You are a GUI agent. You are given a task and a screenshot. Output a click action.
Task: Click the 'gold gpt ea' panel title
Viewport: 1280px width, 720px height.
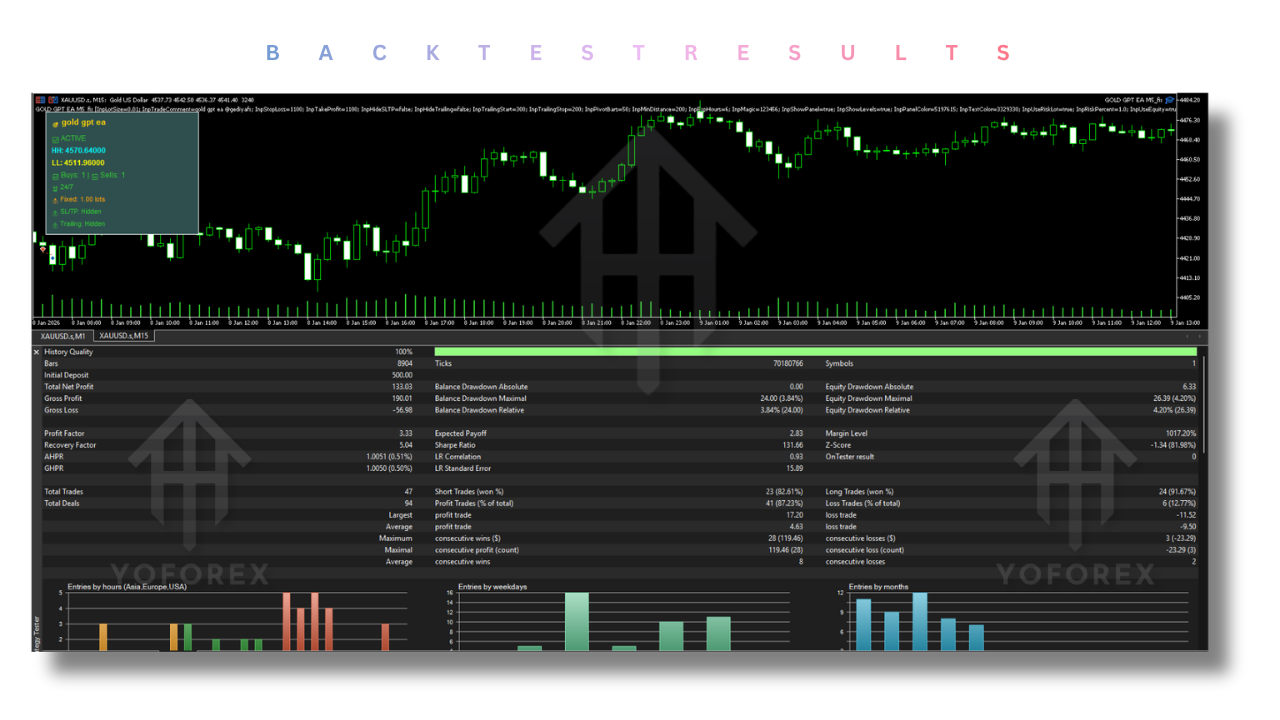(x=84, y=122)
